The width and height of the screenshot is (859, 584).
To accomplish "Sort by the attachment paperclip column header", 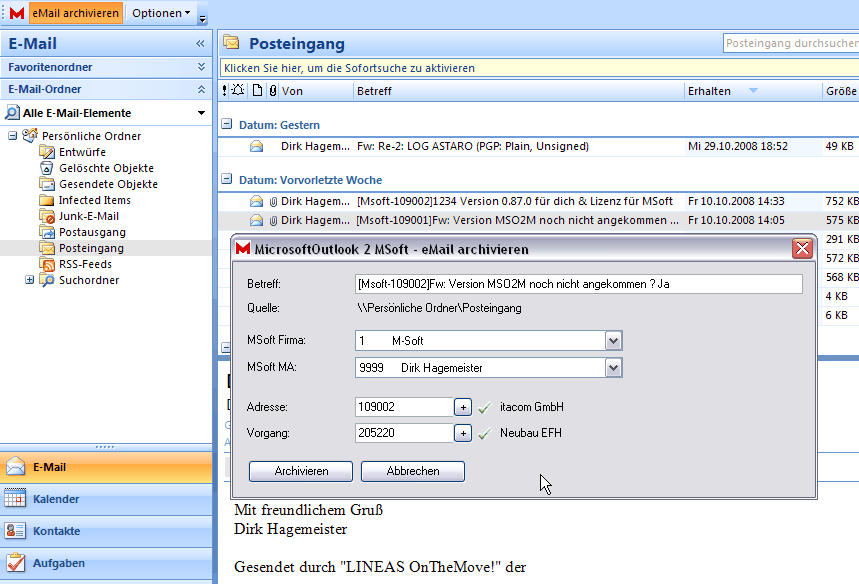I will coord(273,91).
